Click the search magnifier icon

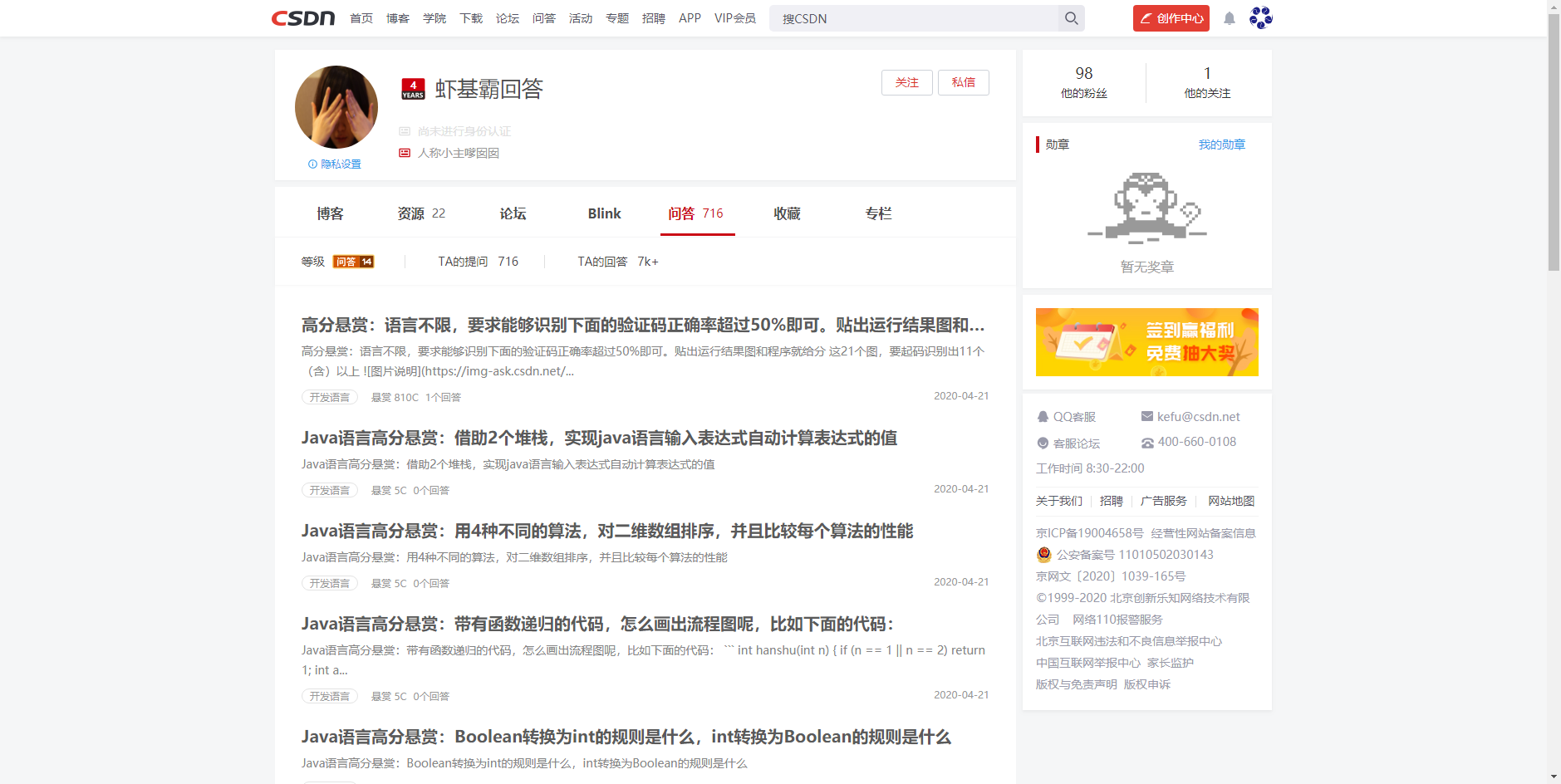1072,18
